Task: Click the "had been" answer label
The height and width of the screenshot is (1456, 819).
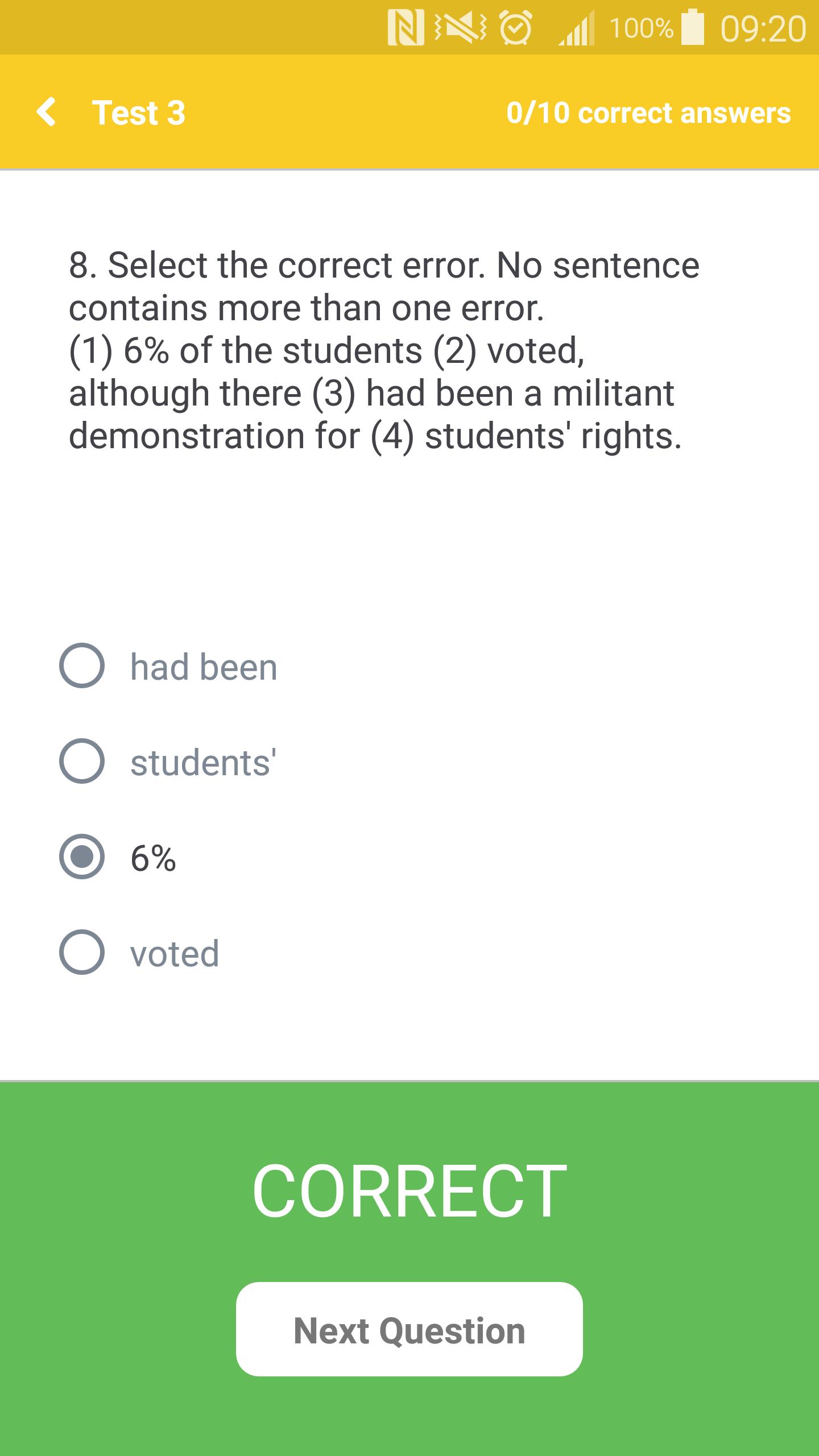Action: 204,667
